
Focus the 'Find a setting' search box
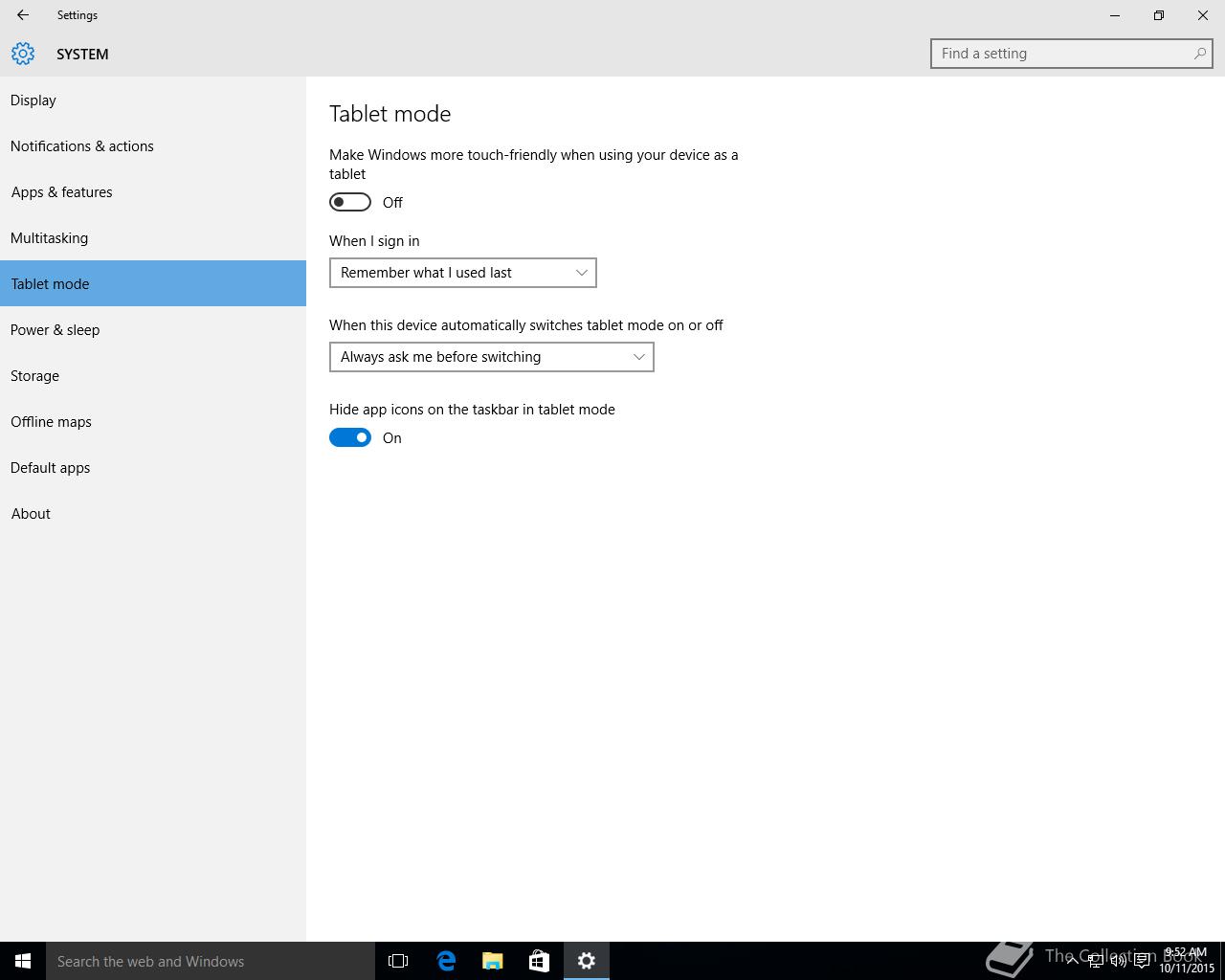(1062, 54)
